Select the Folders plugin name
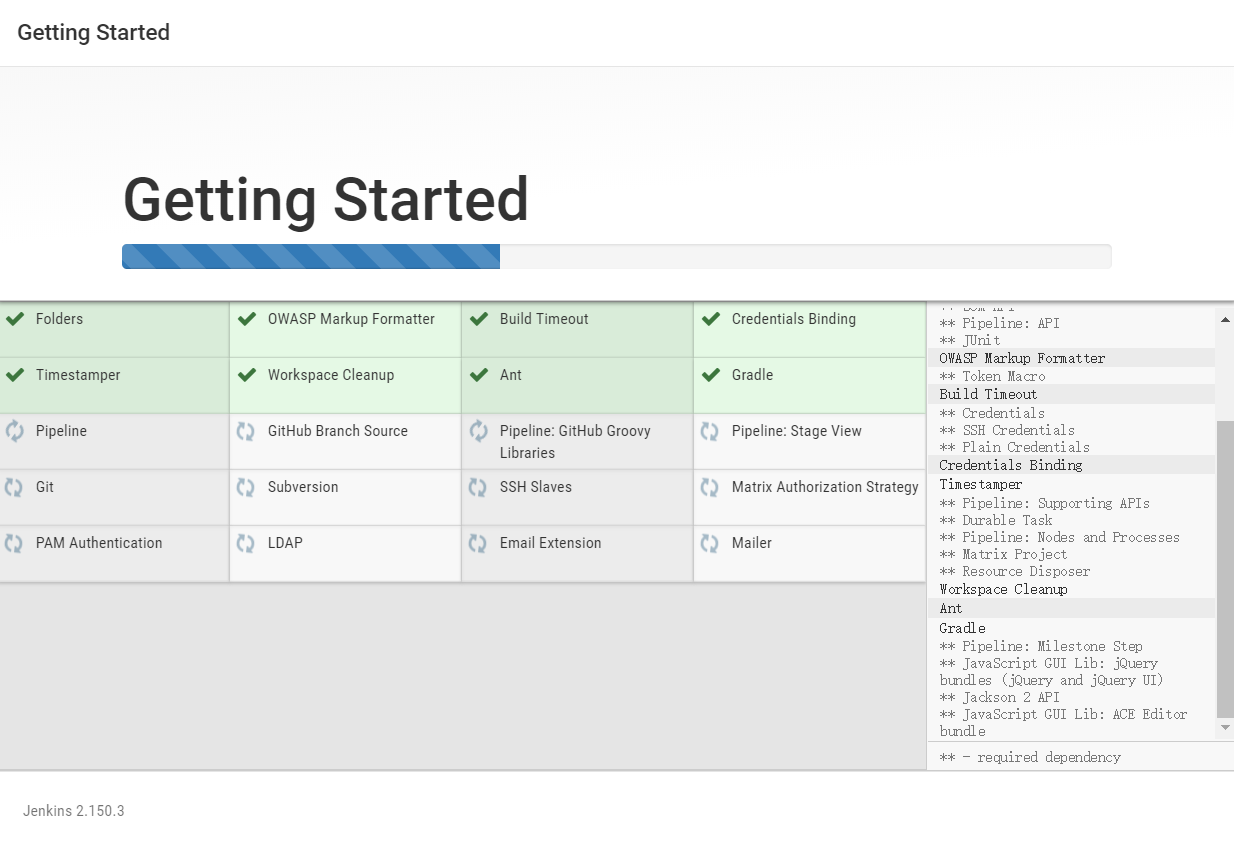 [x=59, y=319]
